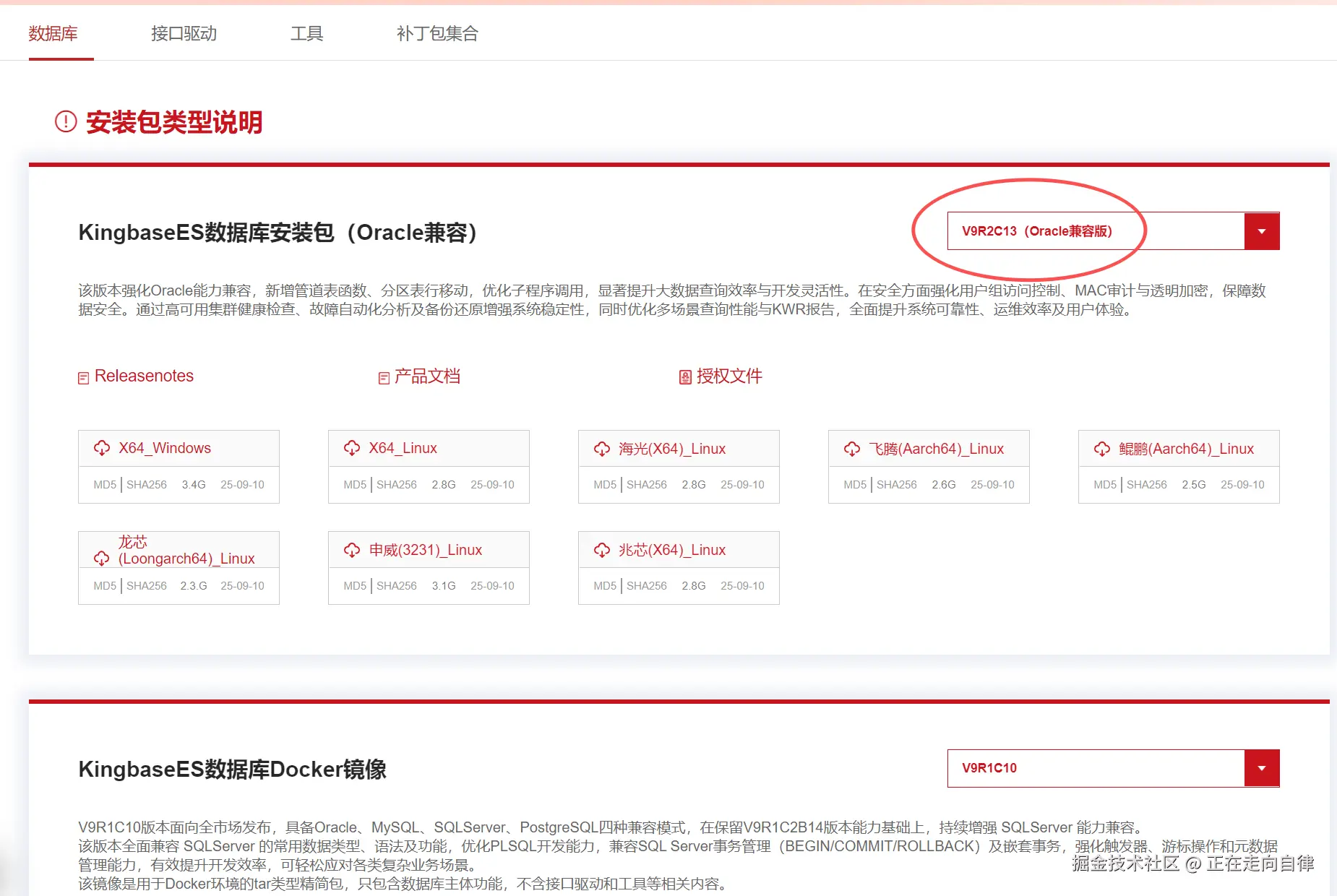Switch to the 补丁包集合 tab
The height and width of the screenshot is (896, 1337).
pos(438,33)
